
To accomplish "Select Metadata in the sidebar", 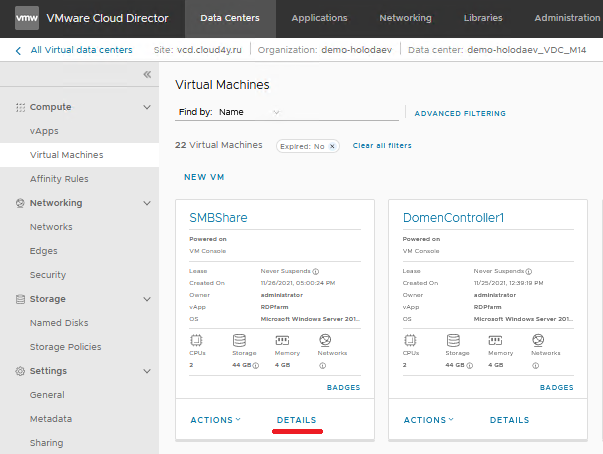I will (51, 419).
